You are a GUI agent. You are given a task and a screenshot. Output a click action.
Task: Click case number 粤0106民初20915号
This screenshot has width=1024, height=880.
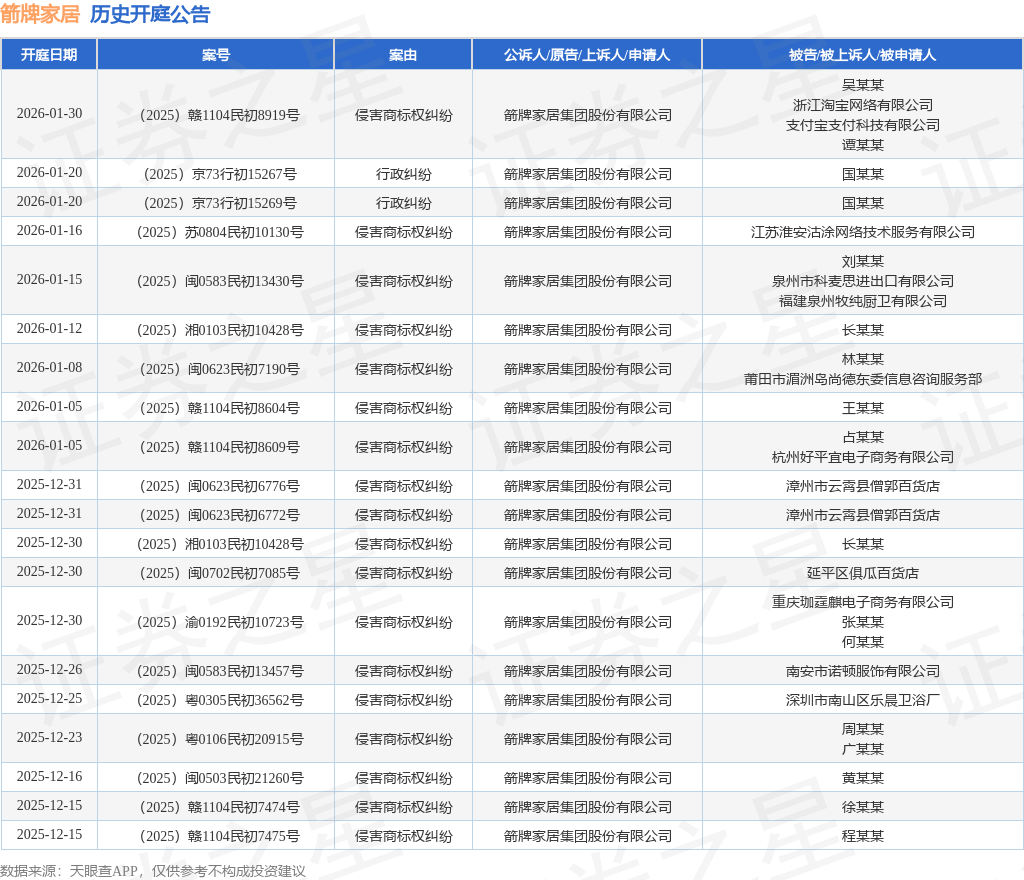[220, 739]
